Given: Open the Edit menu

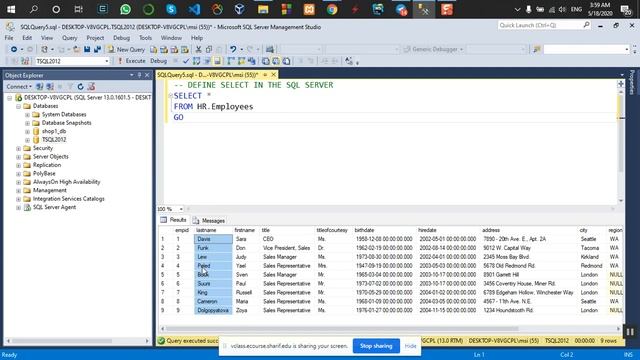Looking at the screenshot, I should (27, 38).
